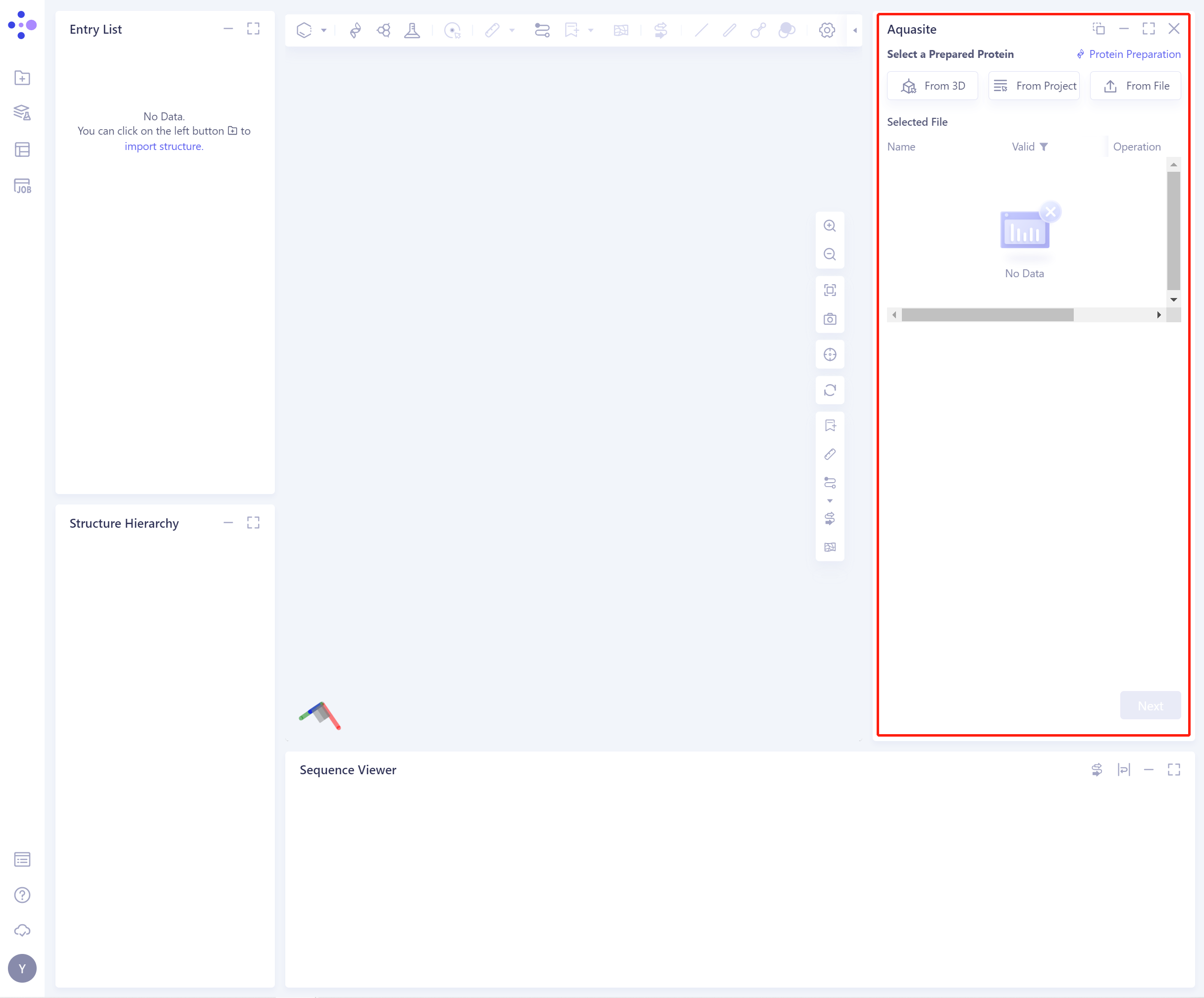Click the right arrow of the horizontal scrollbar
Screen dimensions: 1204x998
click(x=1159, y=314)
